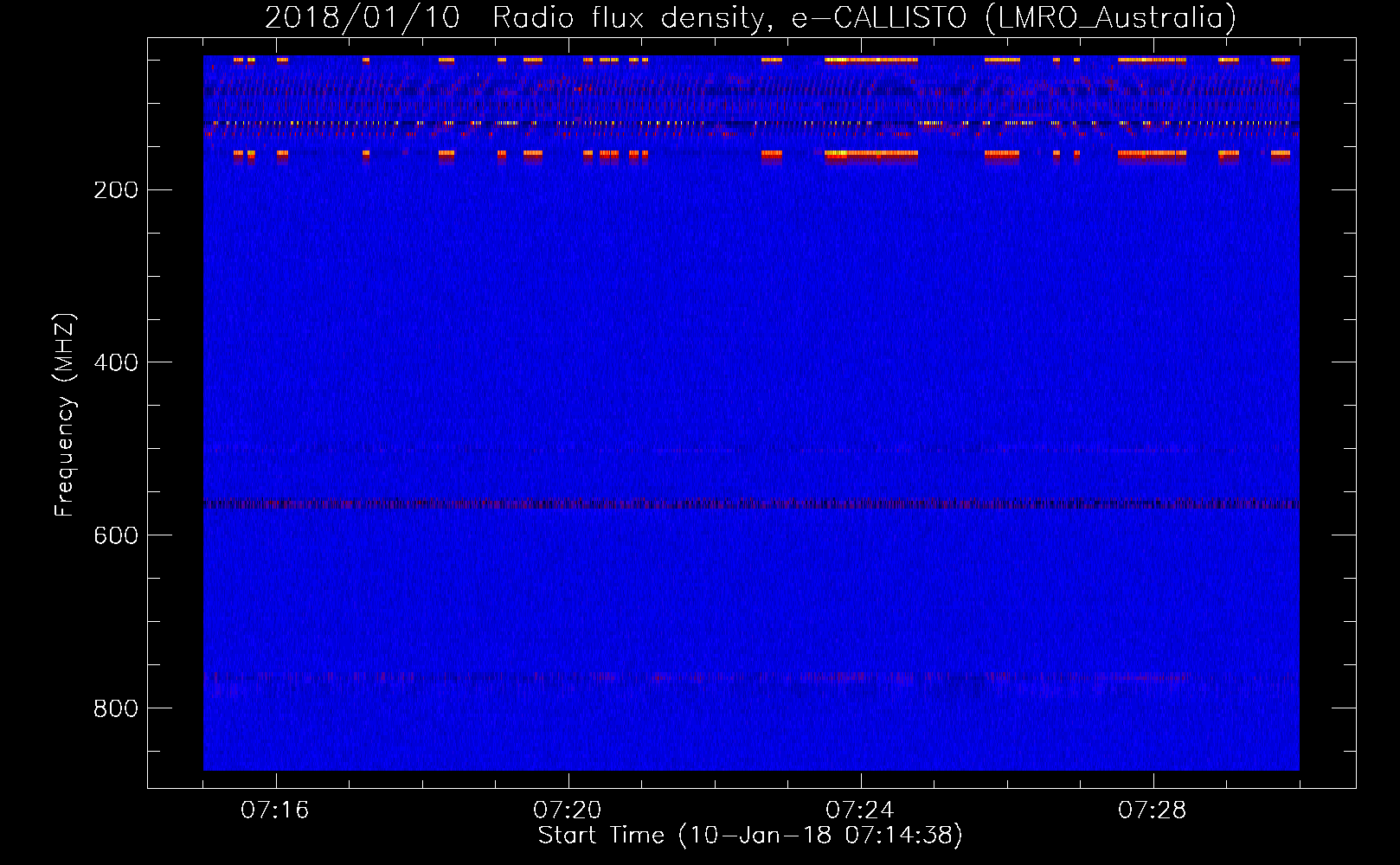Click the "Frequency (MHZ)" vertical axis title

pos(65,415)
